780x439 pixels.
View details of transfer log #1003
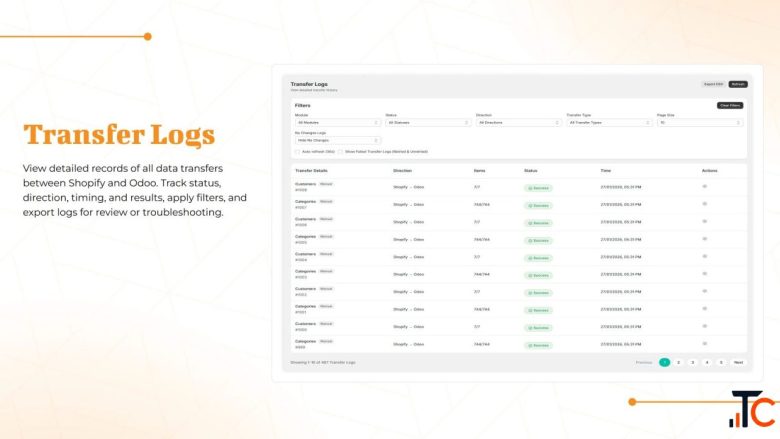click(x=704, y=274)
